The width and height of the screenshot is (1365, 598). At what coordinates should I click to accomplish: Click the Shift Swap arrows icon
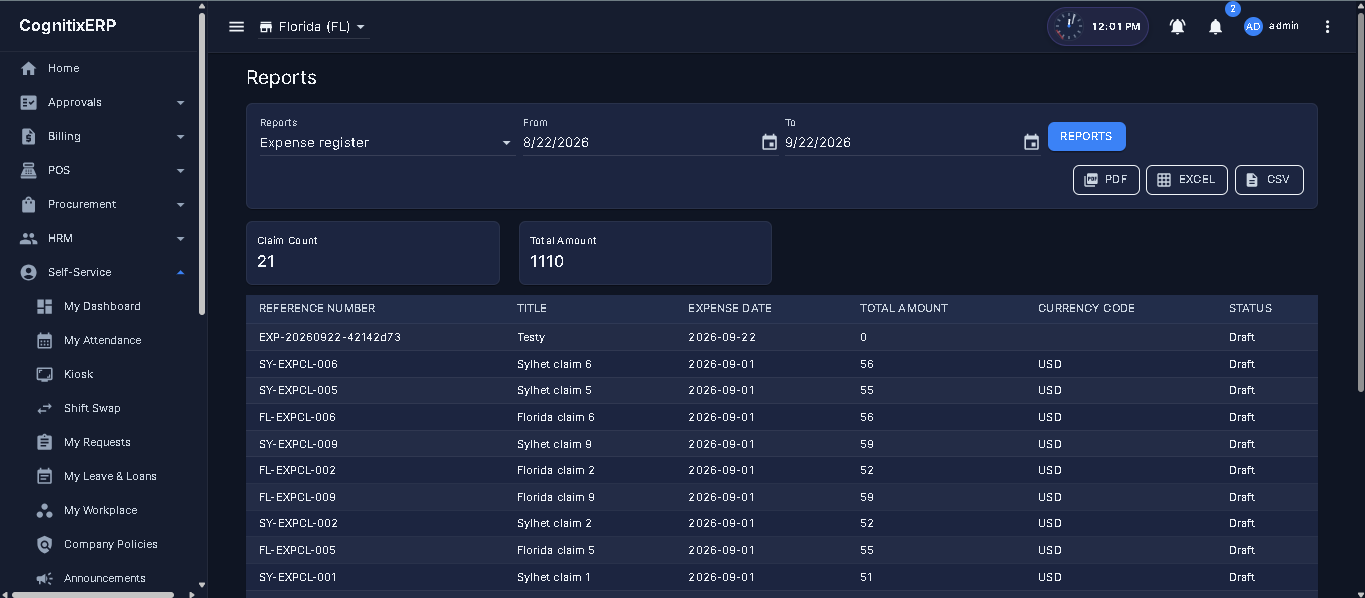point(44,408)
